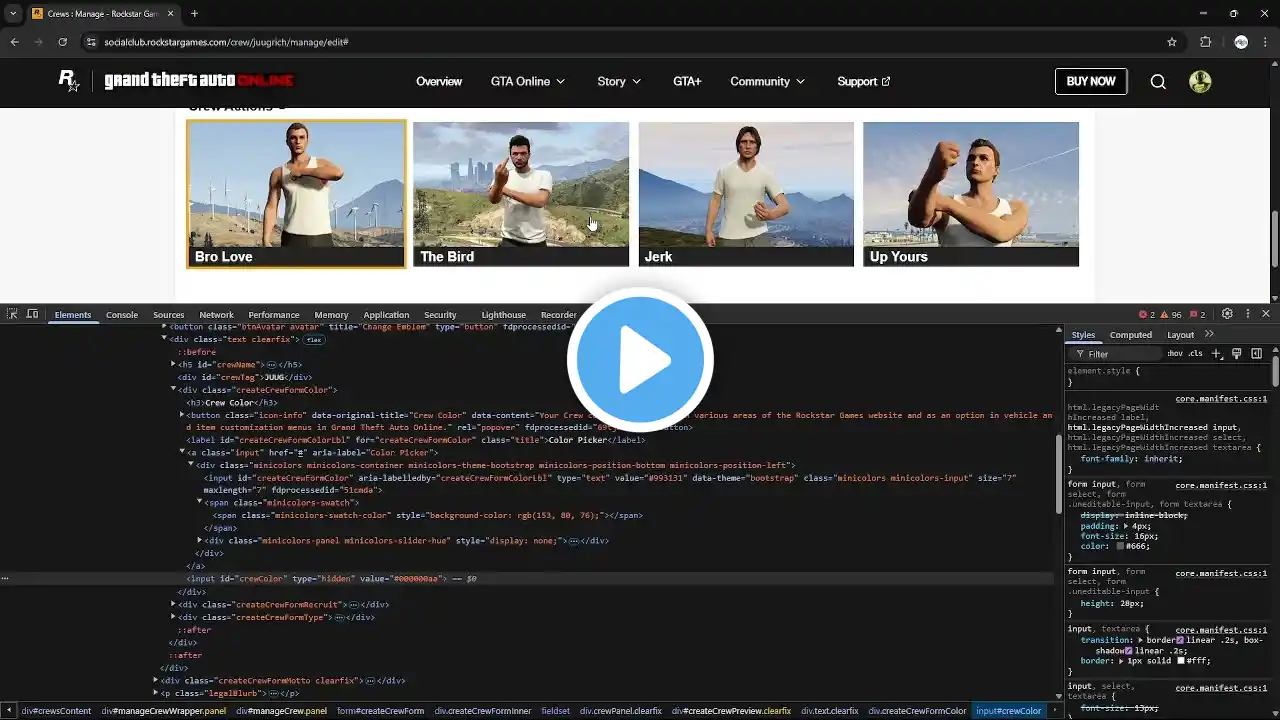Image resolution: width=1280 pixels, height=720 pixels.
Task: Close the DevTools panel
Action: (1266, 314)
